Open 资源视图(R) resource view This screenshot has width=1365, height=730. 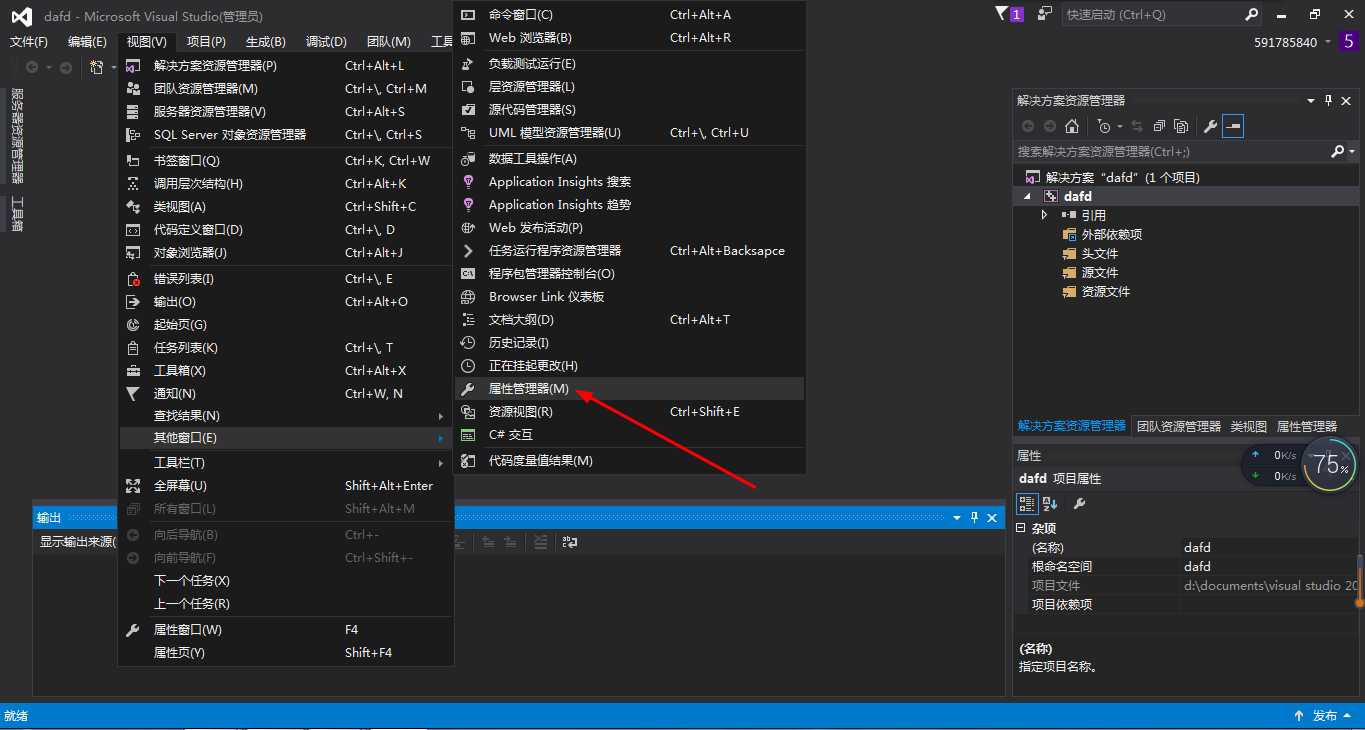(x=630, y=411)
